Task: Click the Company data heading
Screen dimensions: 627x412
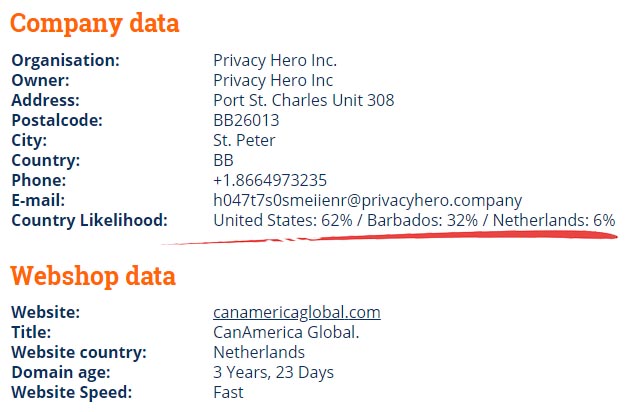Action: coord(95,23)
